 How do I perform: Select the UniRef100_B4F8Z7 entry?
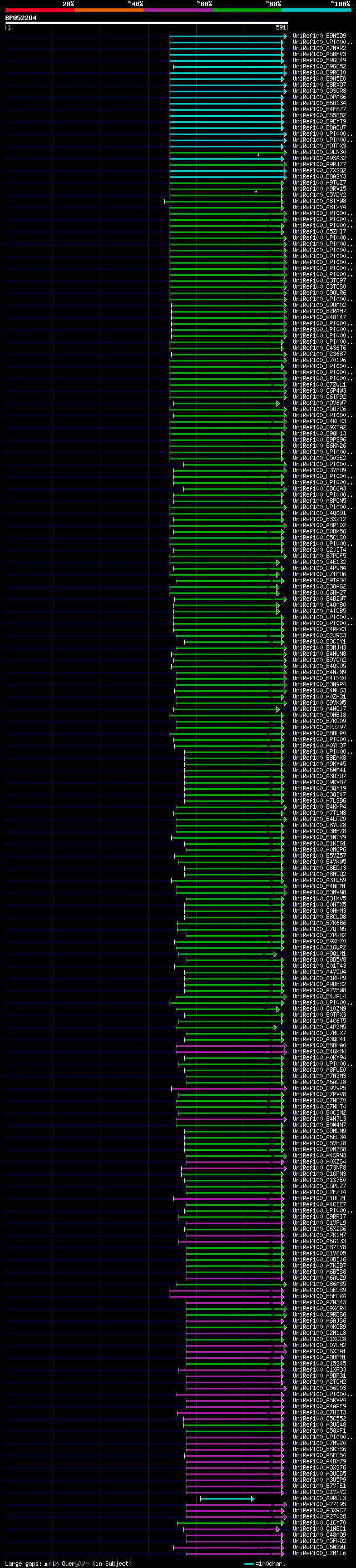point(319,109)
